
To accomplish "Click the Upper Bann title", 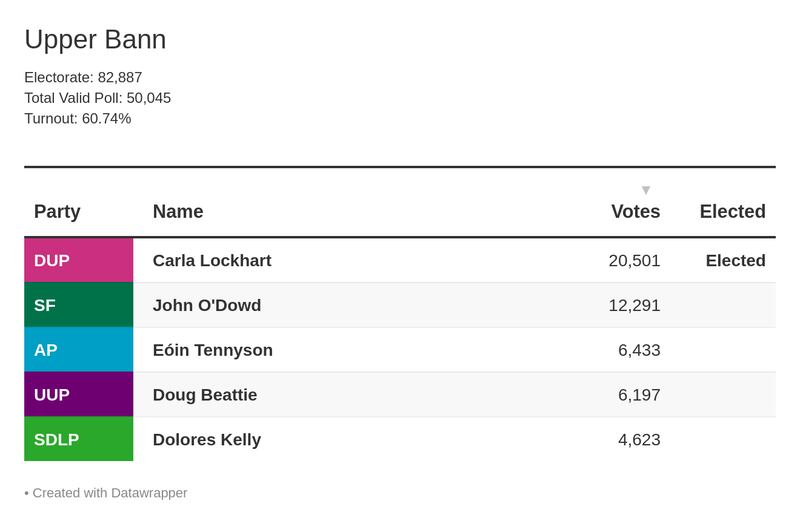I will [95, 40].
